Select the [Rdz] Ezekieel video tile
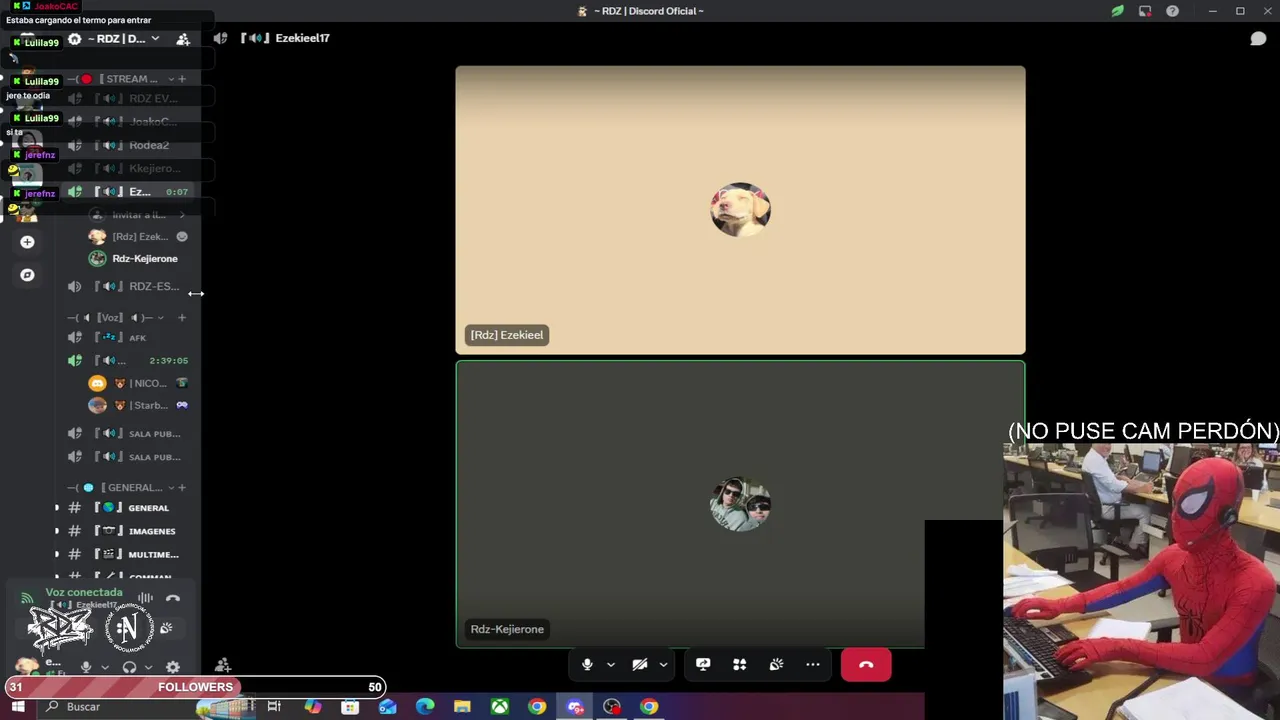The height and width of the screenshot is (720, 1280). [740, 210]
